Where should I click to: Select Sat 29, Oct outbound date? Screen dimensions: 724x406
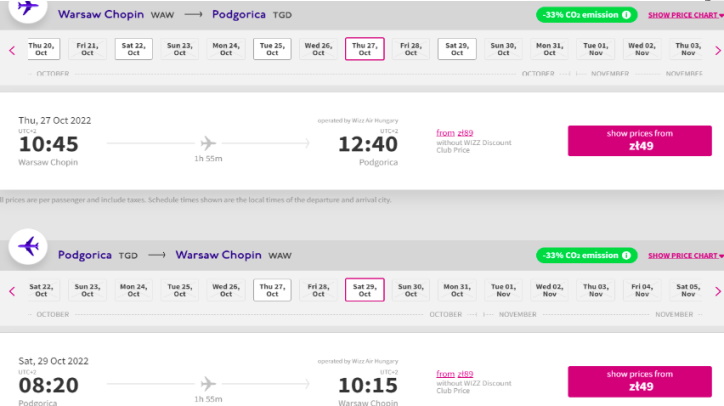[457, 49]
